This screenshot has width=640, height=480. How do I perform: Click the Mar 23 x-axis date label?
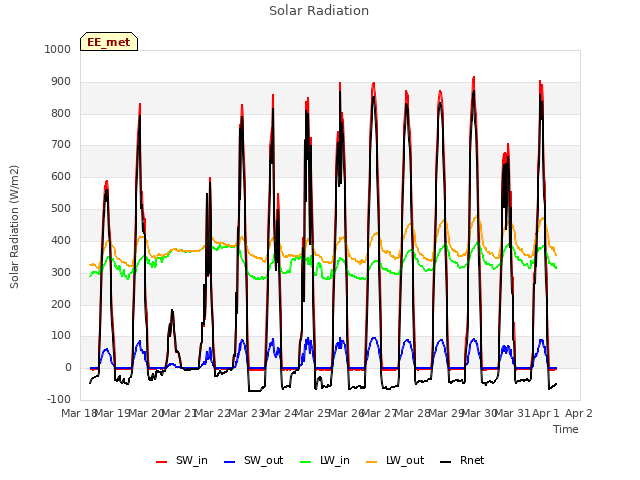tap(246, 413)
